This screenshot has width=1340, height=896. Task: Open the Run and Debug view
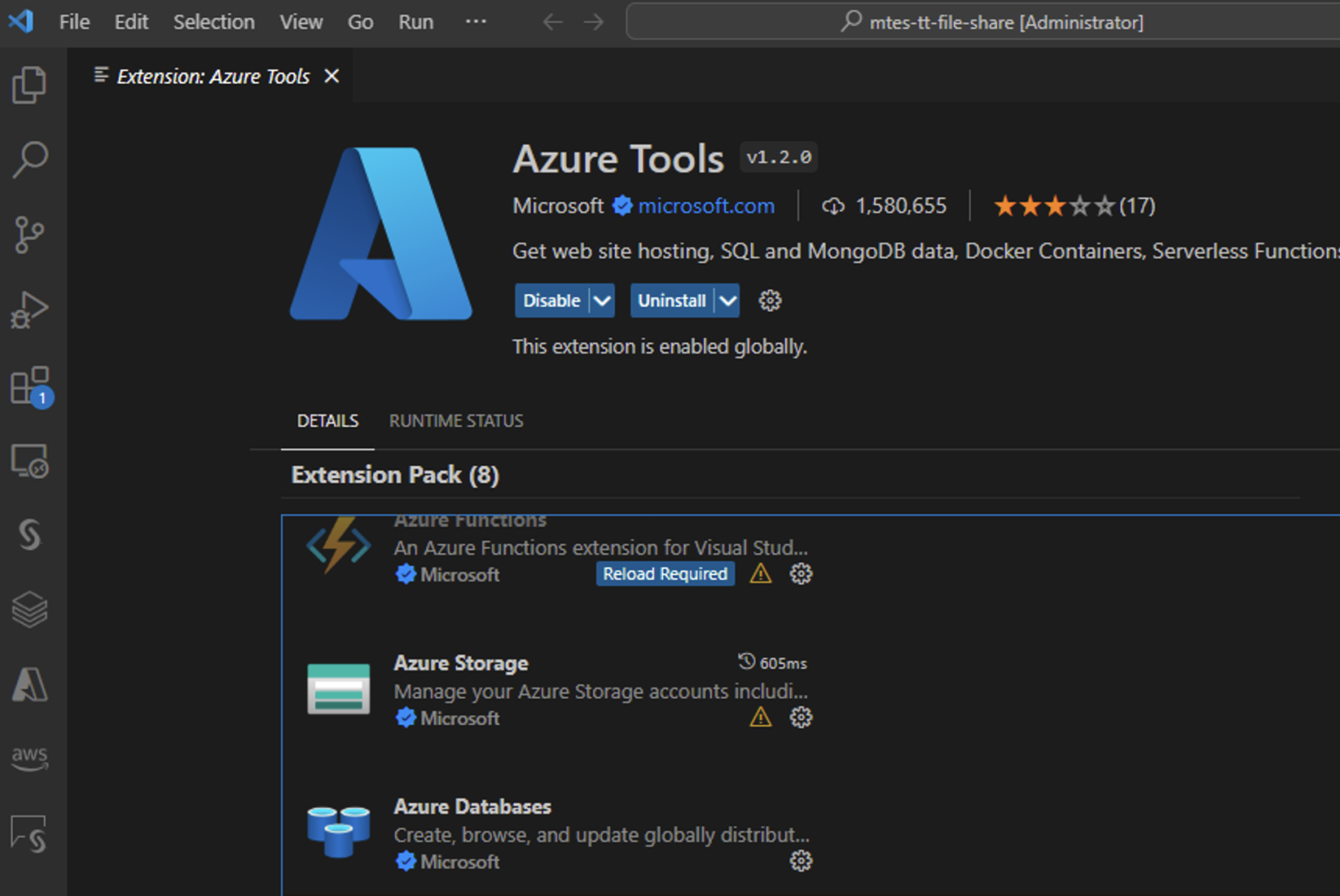tap(31, 309)
